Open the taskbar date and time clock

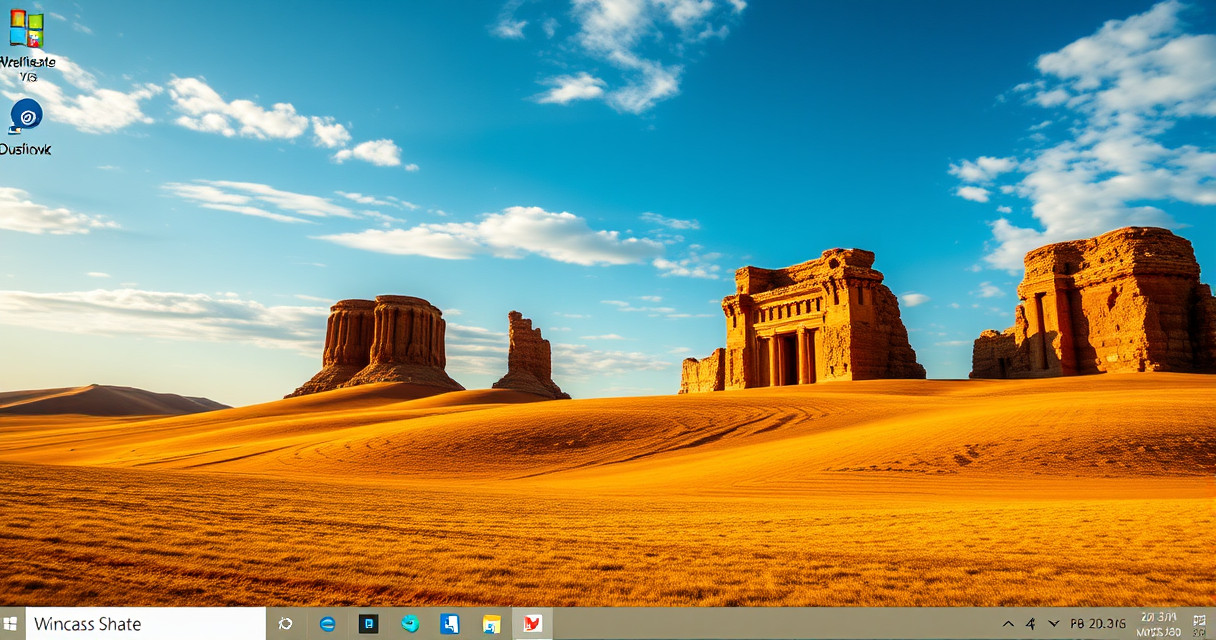[x=1160, y=624]
